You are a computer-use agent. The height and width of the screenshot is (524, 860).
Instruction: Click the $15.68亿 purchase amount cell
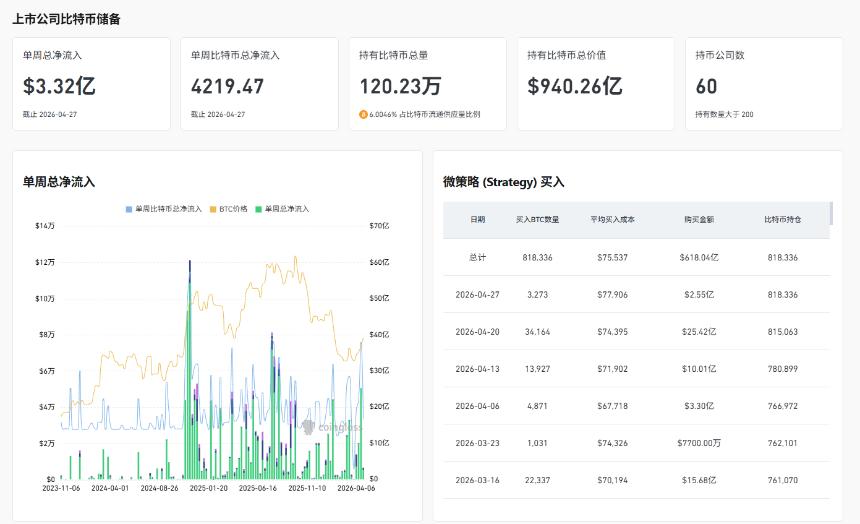pos(699,480)
